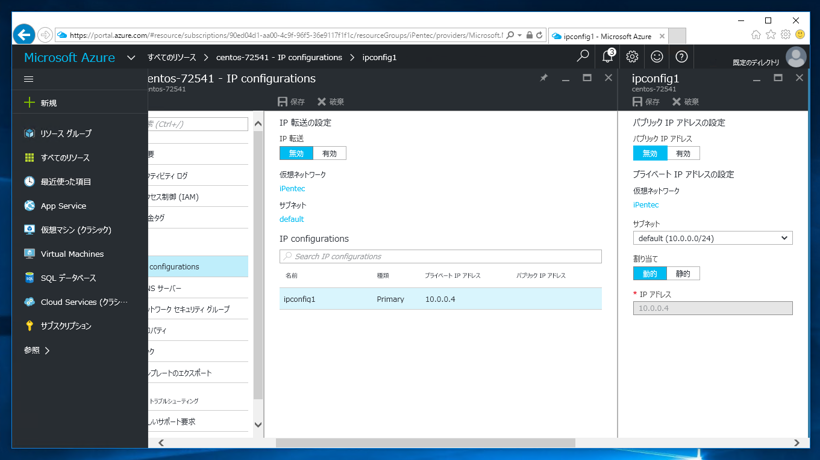The width and height of the screenshot is (820, 460).
Task: Open the default subnet link
Action: (x=291, y=219)
